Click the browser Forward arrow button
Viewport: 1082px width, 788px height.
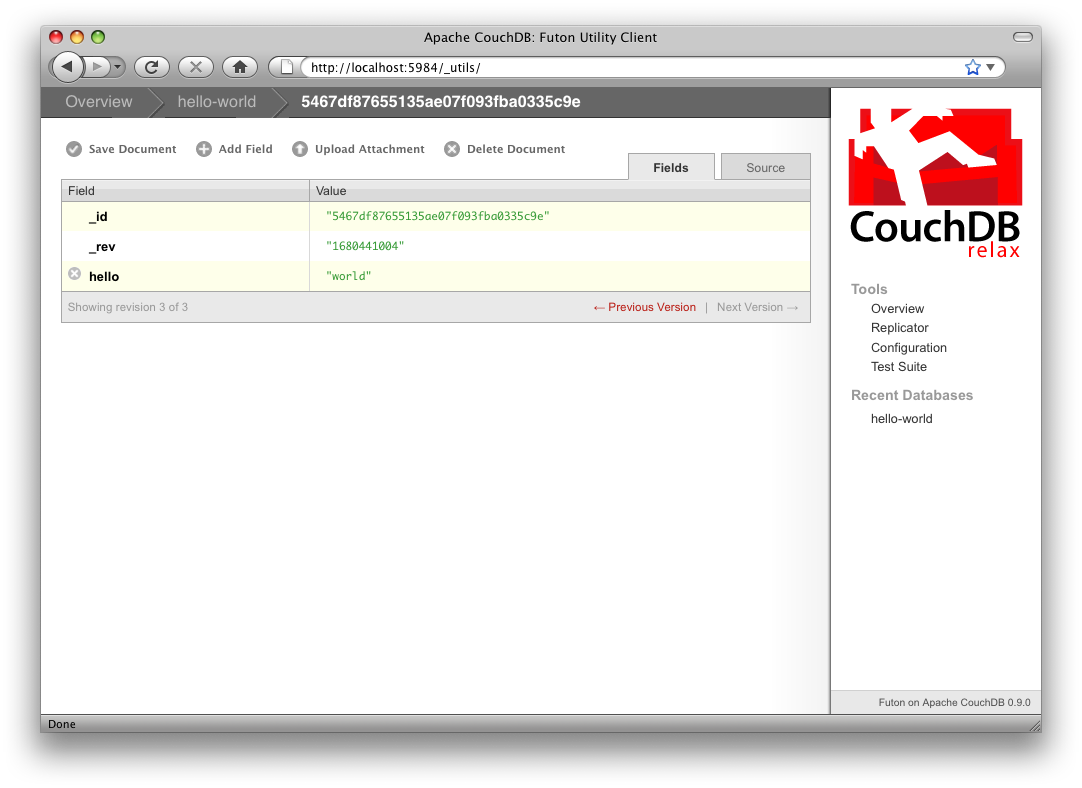coord(97,67)
